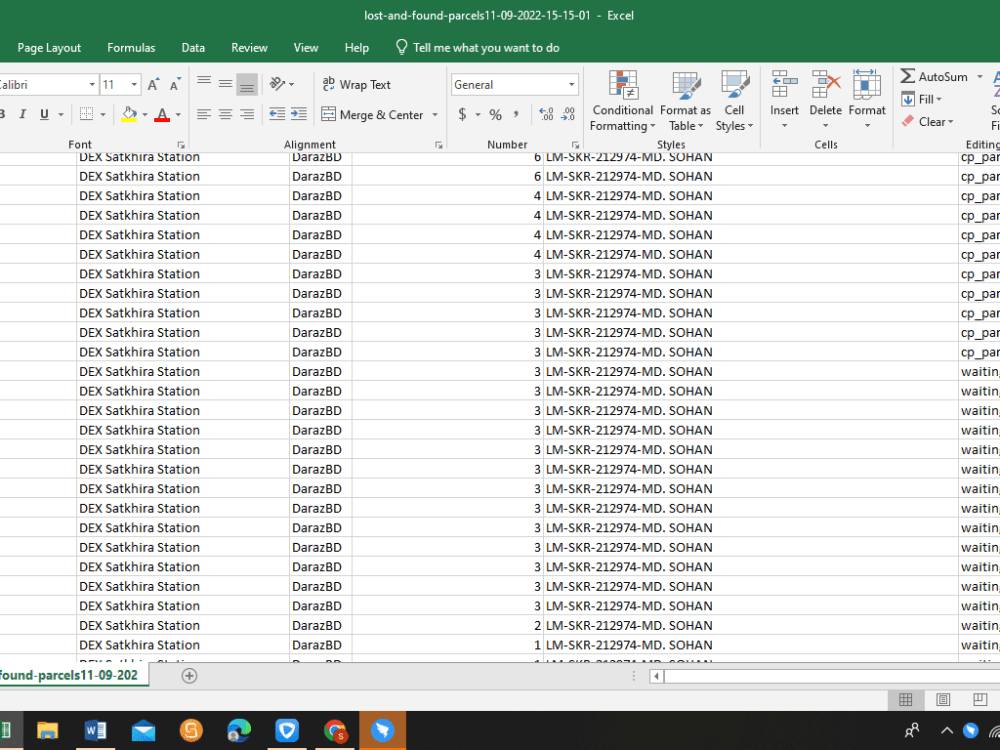
Task: Toggle Wrap Text
Action: coord(356,84)
